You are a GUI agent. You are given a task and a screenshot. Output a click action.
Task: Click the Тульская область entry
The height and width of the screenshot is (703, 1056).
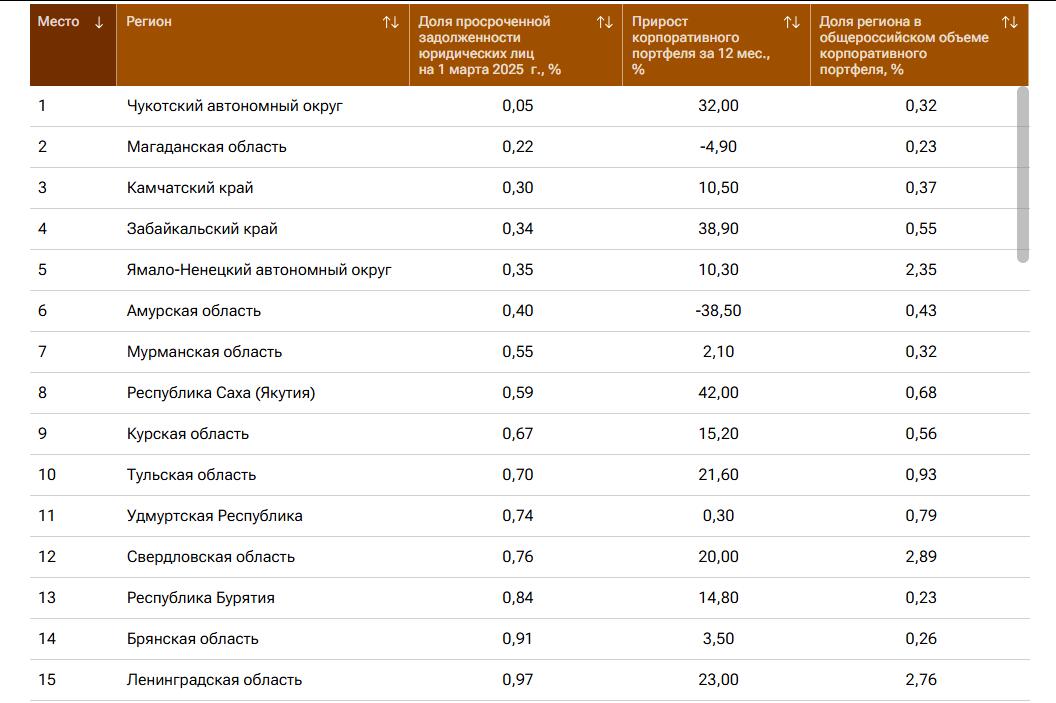click(191, 475)
